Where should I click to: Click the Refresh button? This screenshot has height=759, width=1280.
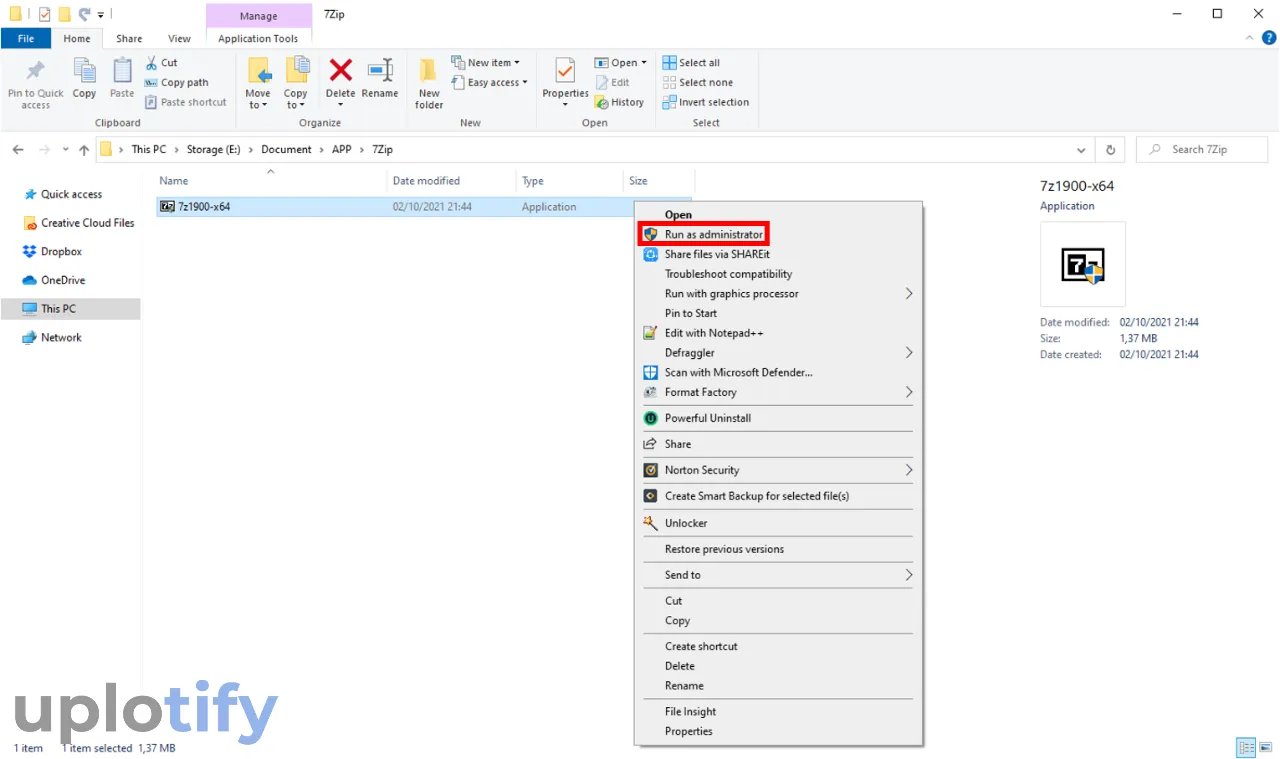click(x=1110, y=150)
